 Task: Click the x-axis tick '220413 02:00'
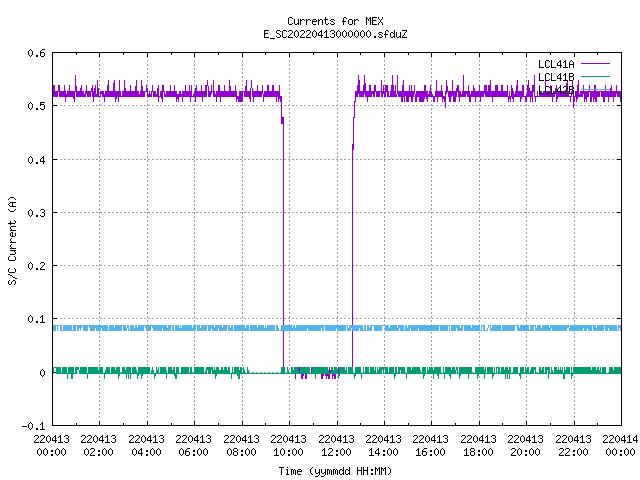(98, 446)
